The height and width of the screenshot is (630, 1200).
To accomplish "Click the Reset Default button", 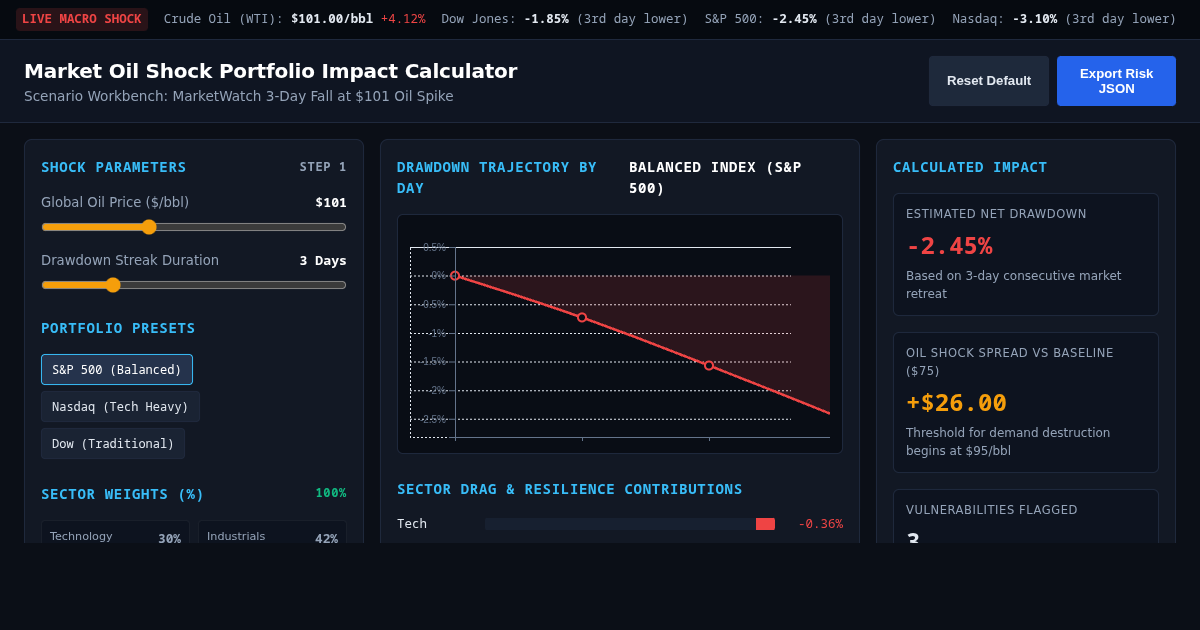I will tap(988, 81).
